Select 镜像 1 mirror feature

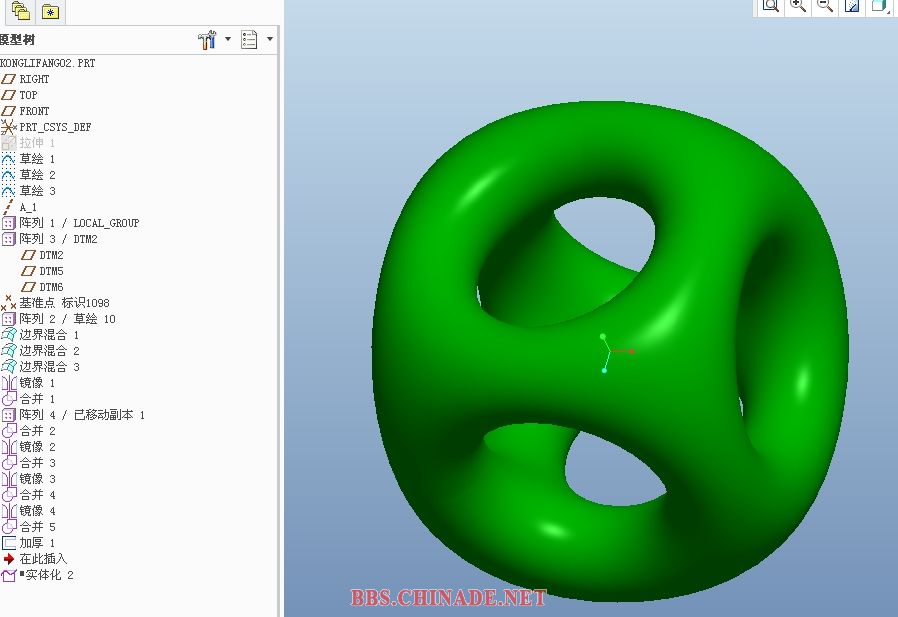(x=28, y=383)
